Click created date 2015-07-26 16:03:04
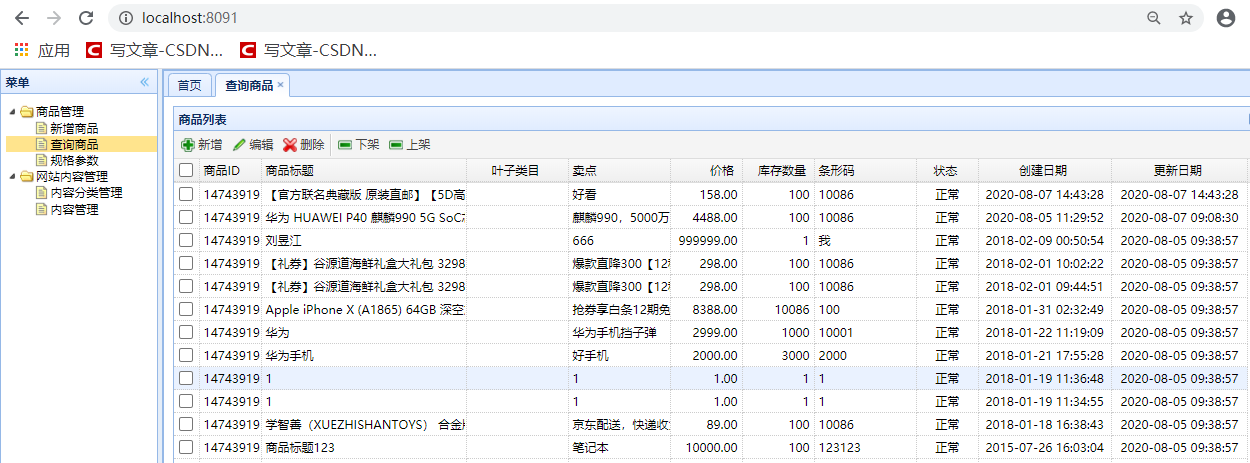 click(1045, 447)
